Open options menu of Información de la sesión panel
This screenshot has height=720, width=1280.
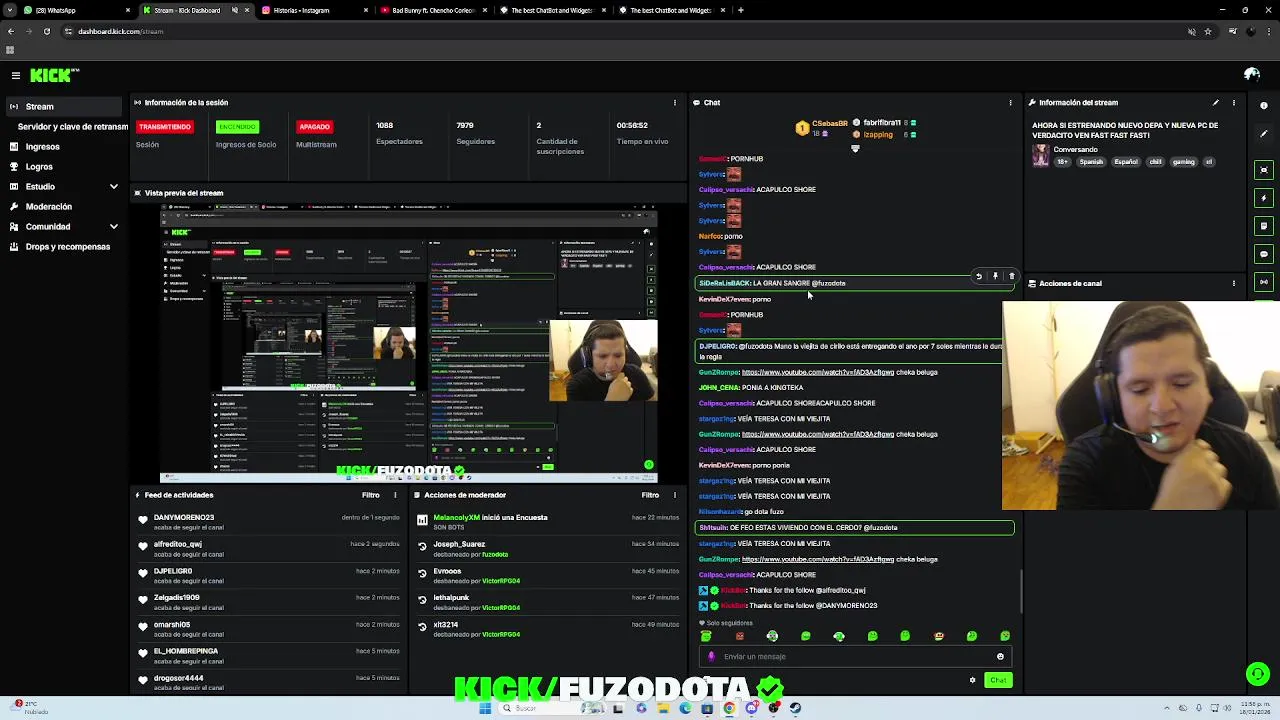point(675,102)
